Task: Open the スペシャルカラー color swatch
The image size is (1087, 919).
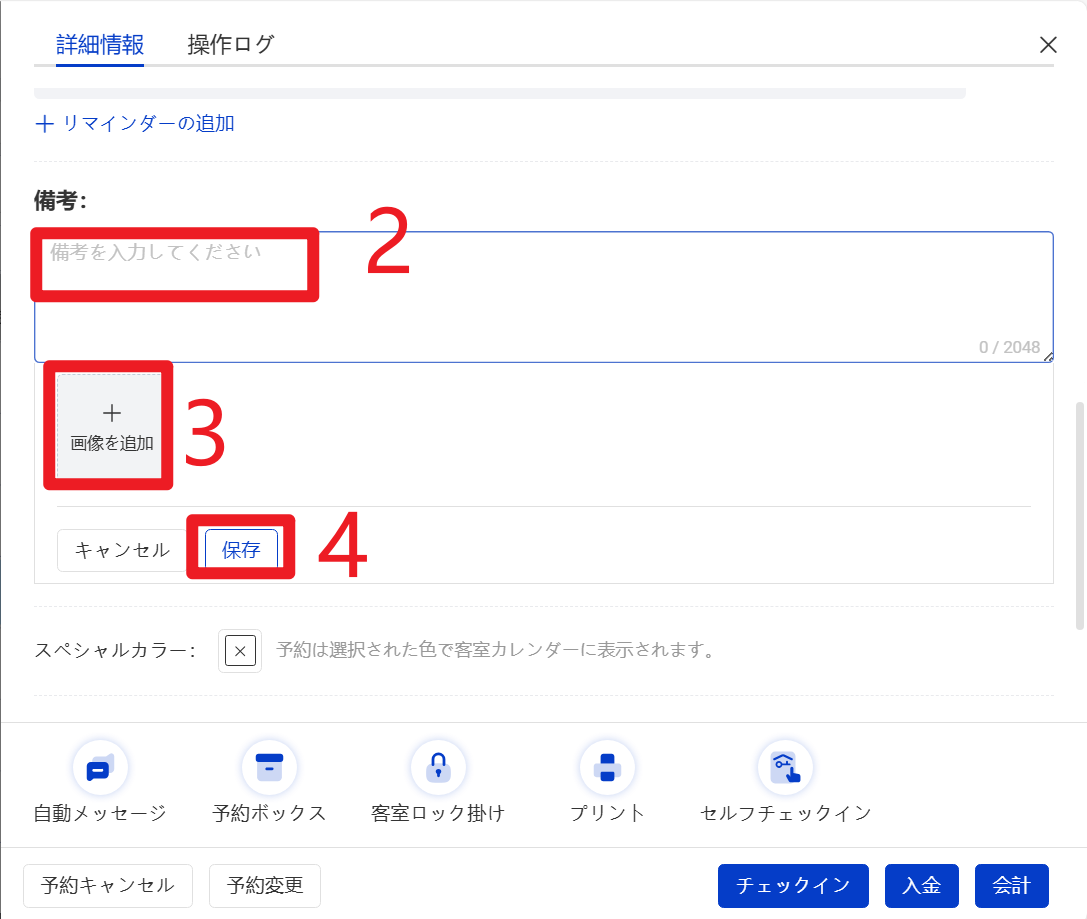Action: 240,651
